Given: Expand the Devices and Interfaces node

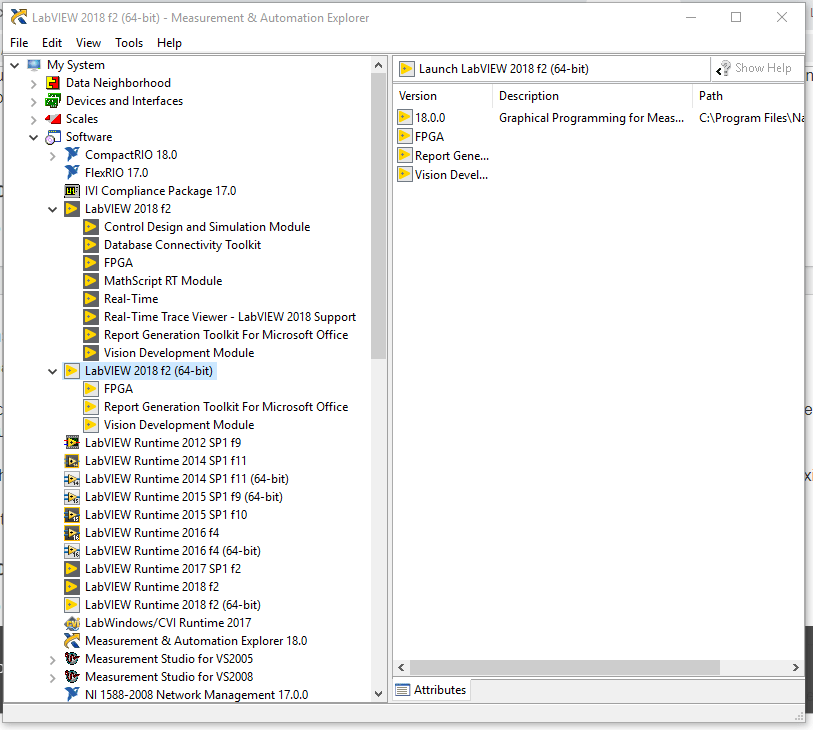Looking at the screenshot, I should pyautogui.click(x=34, y=101).
